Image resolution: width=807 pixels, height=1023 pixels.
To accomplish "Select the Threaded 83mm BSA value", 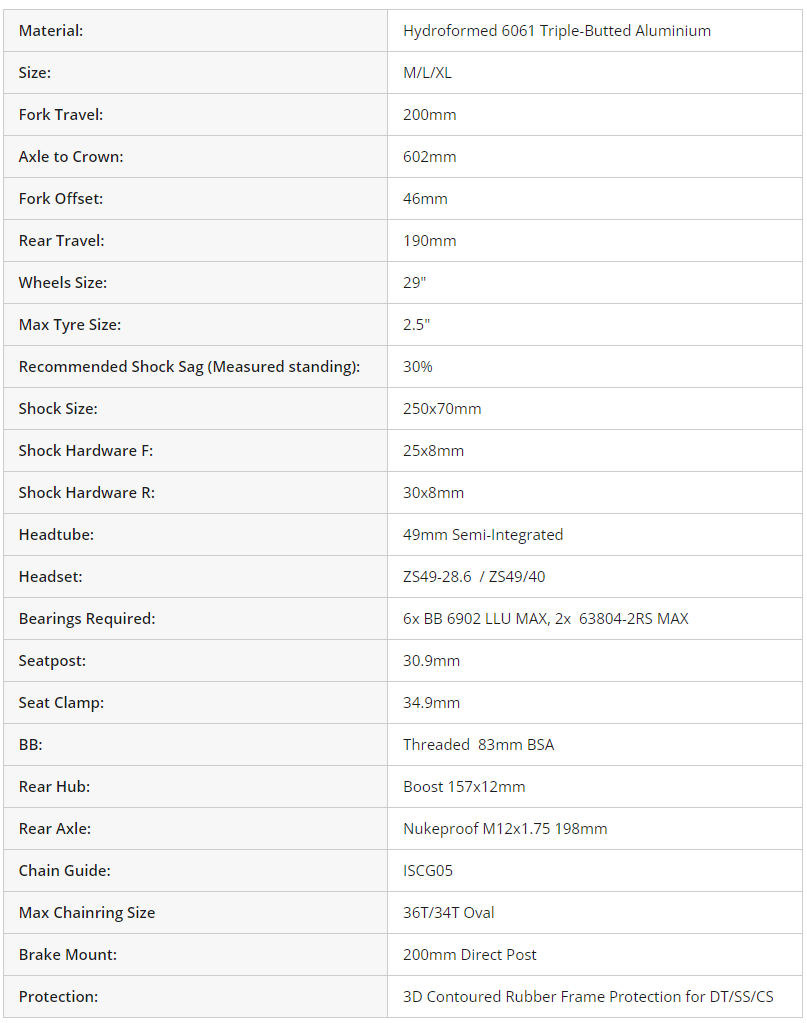I will click(x=478, y=745).
